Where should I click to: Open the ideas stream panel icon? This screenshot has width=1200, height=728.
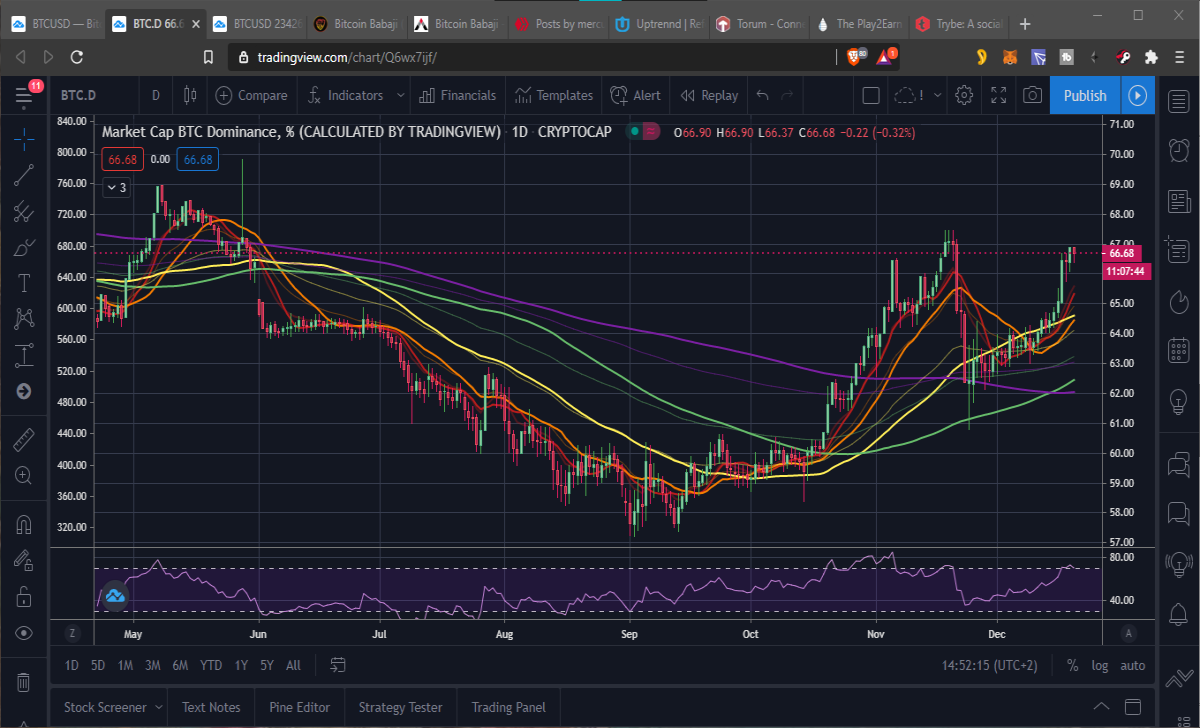coord(1178,564)
